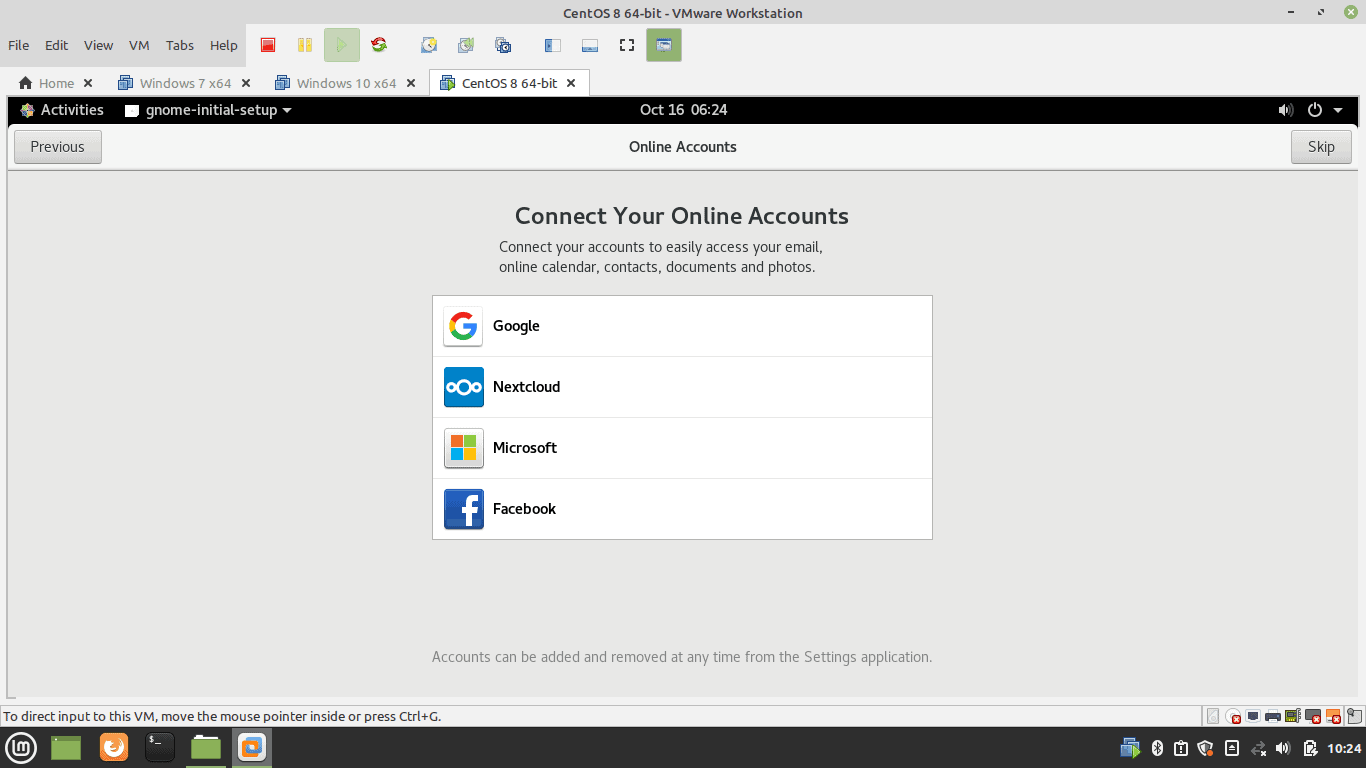Open the CentOS power system menu
This screenshot has width=1366, height=768.
pos(1325,110)
